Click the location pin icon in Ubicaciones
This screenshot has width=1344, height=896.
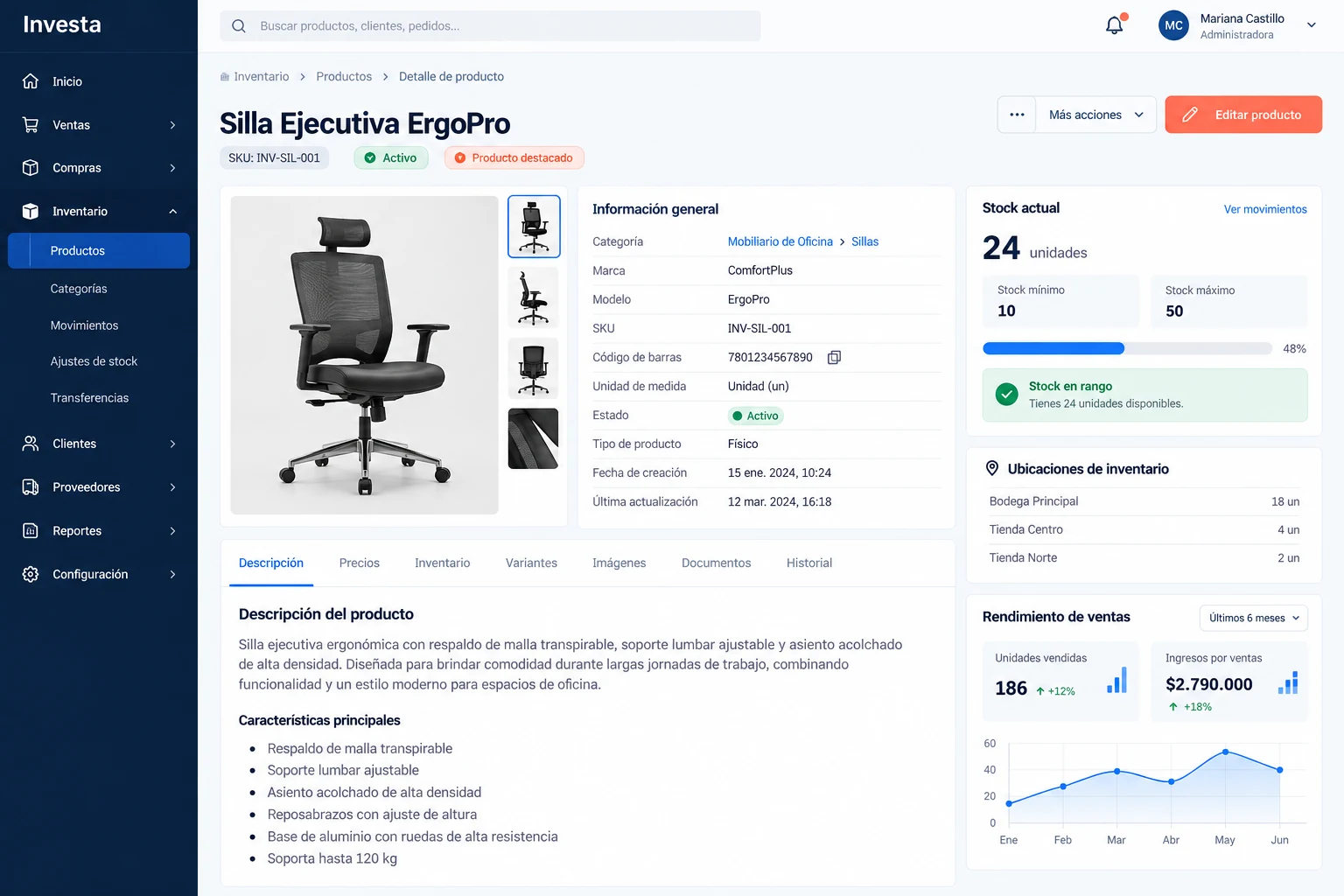click(x=992, y=468)
